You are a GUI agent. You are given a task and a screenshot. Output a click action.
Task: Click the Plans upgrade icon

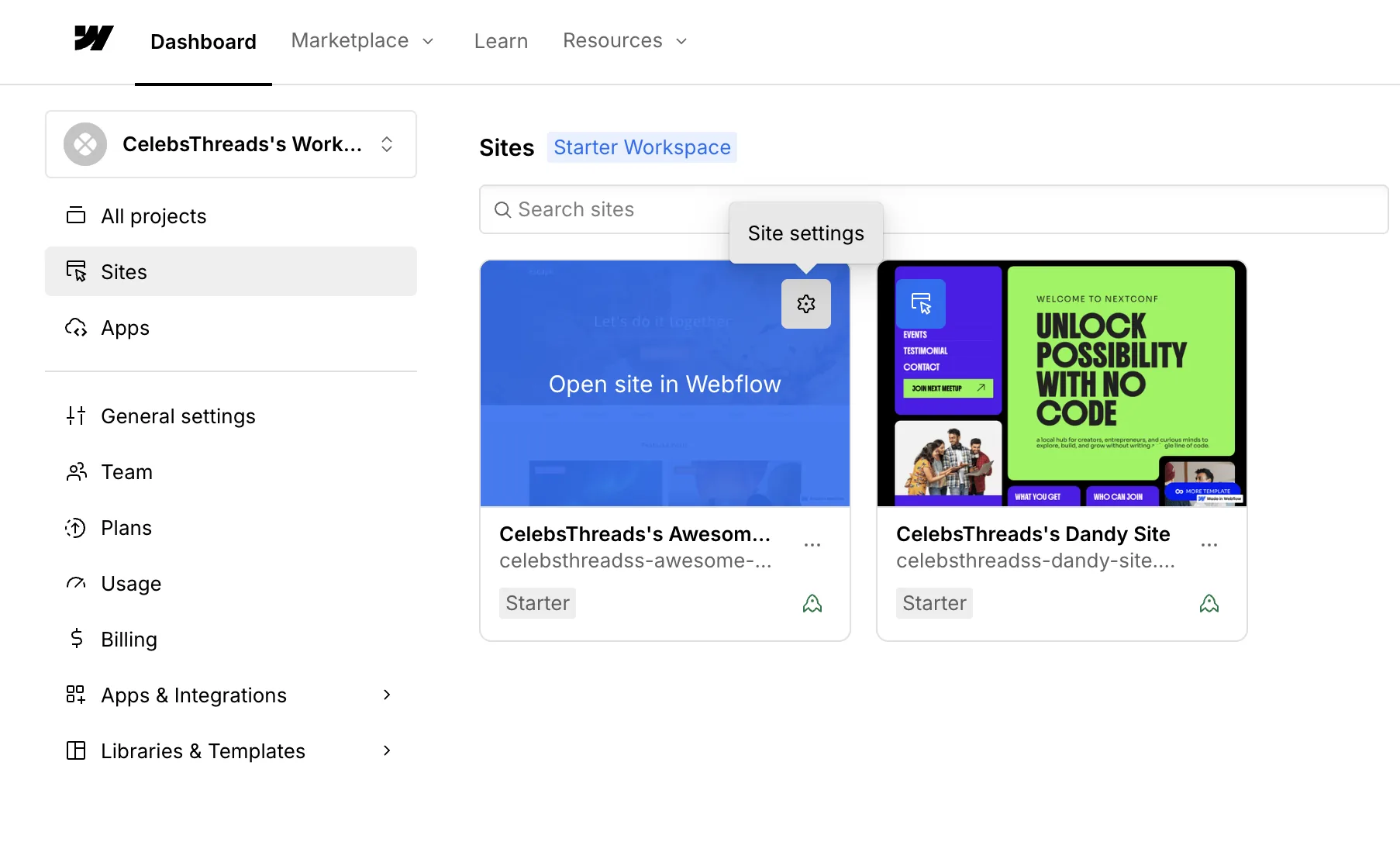[x=76, y=527]
